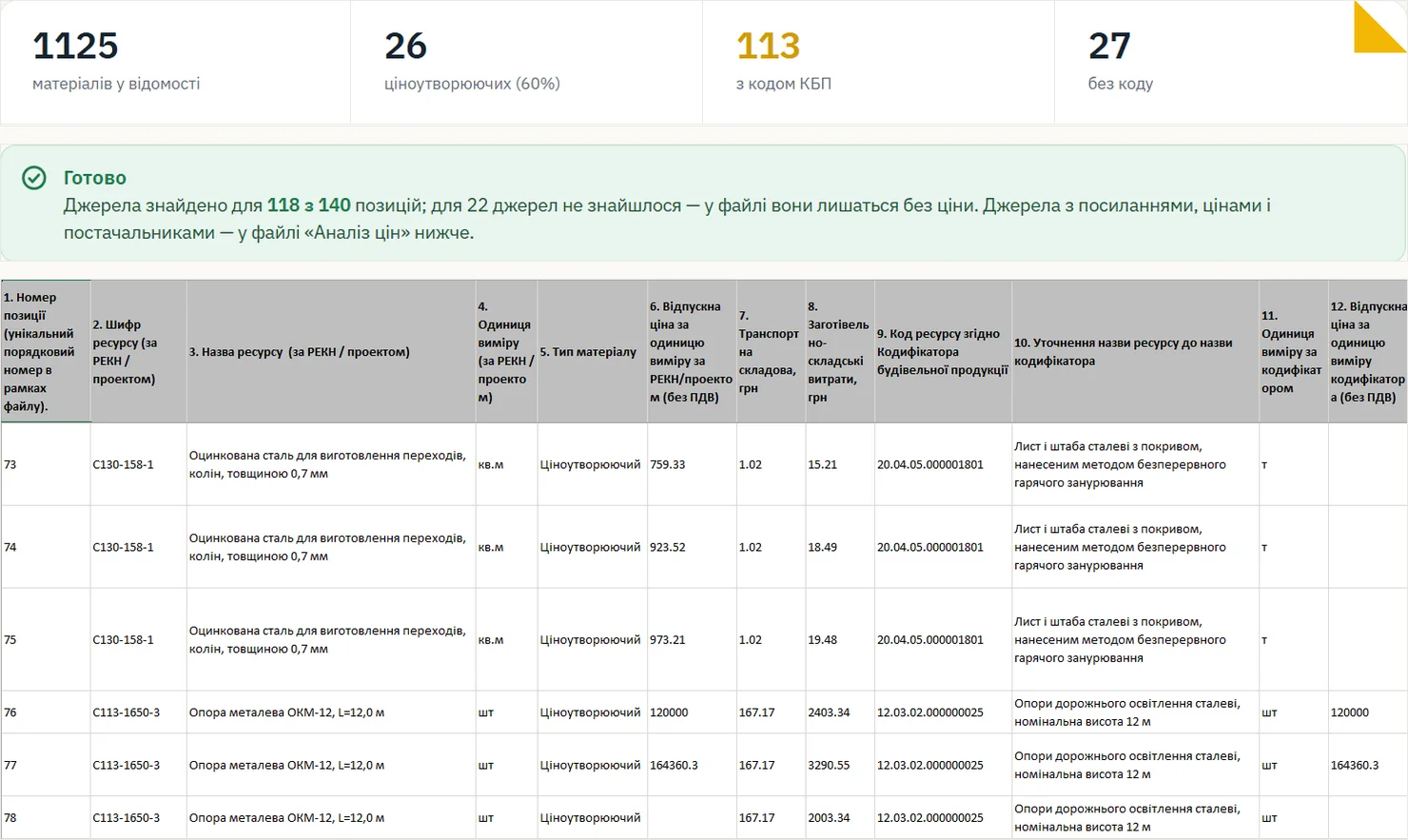
Task: Select storage cost cell 3290.55
Action: (840, 765)
